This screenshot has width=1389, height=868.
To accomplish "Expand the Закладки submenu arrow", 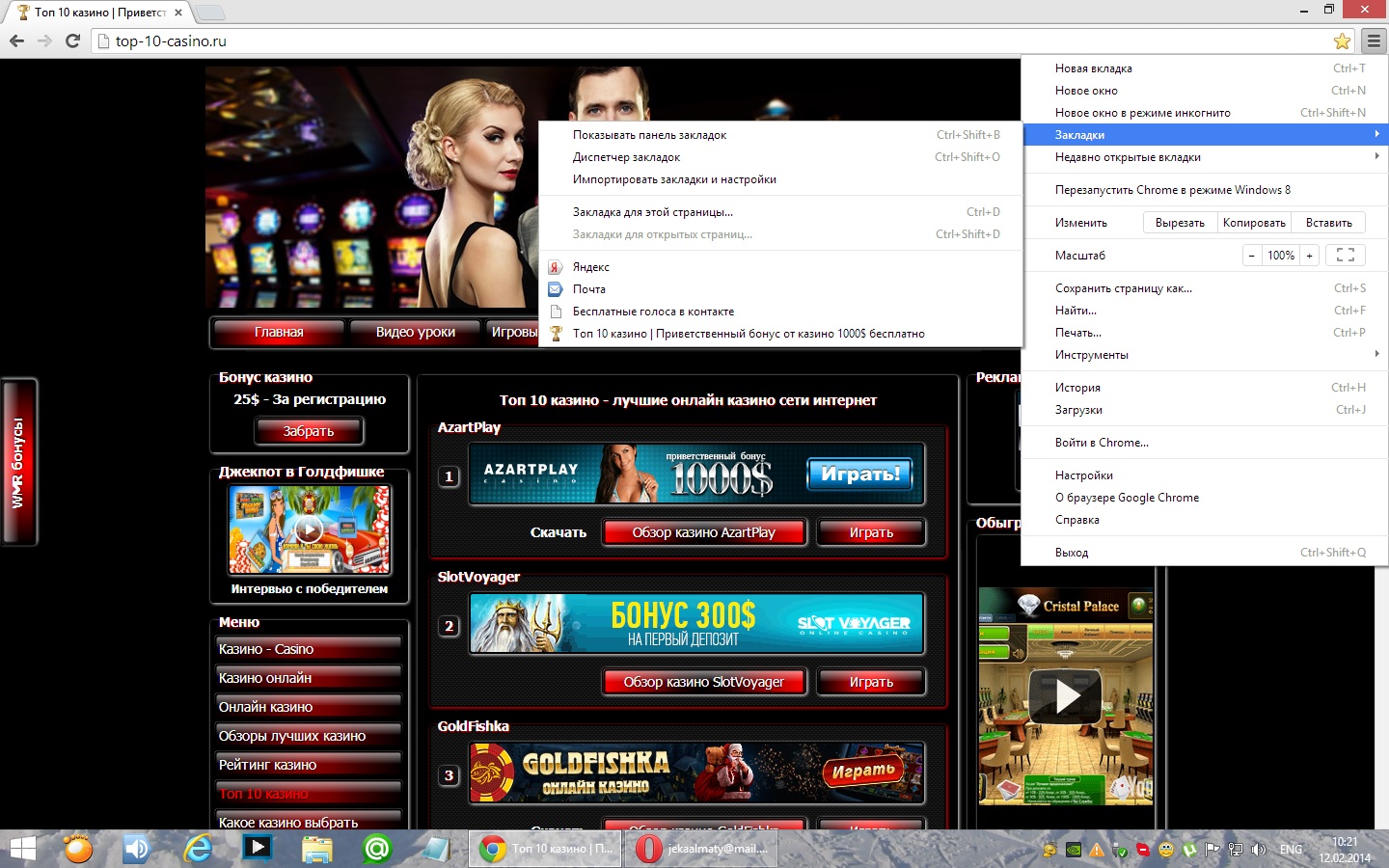I will [1376, 134].
